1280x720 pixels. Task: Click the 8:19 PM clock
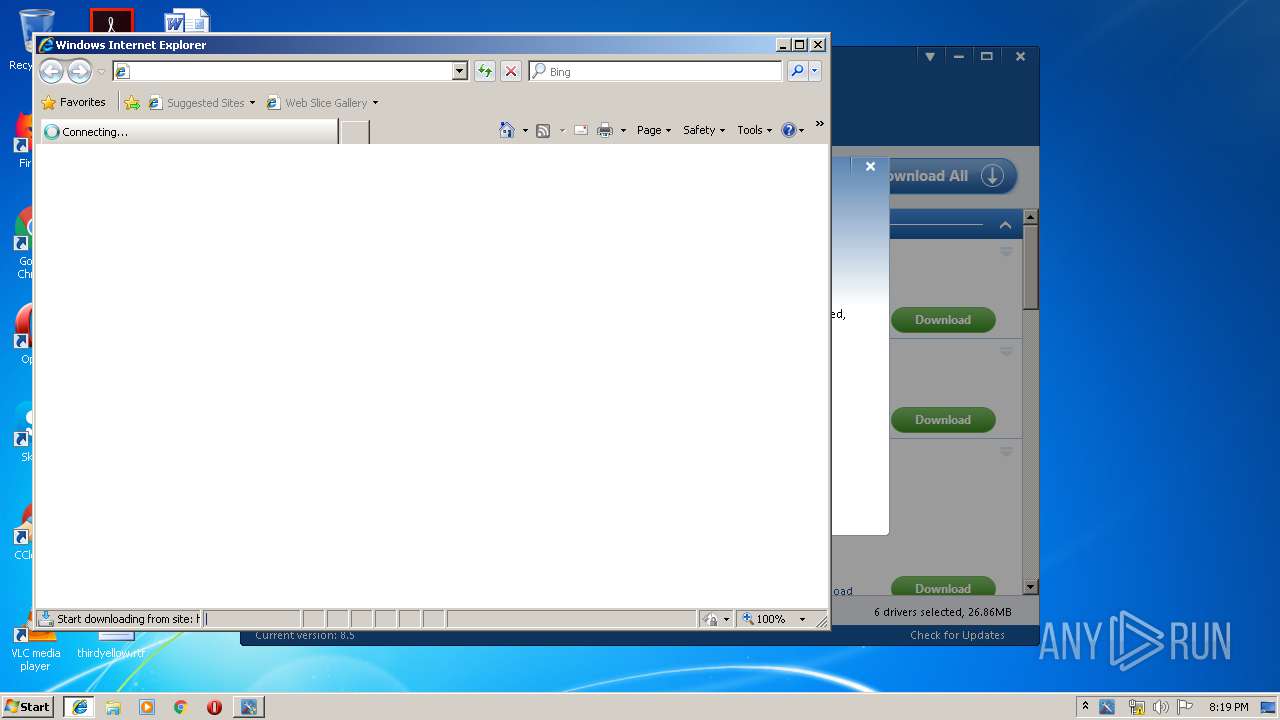click(1228, 707)
